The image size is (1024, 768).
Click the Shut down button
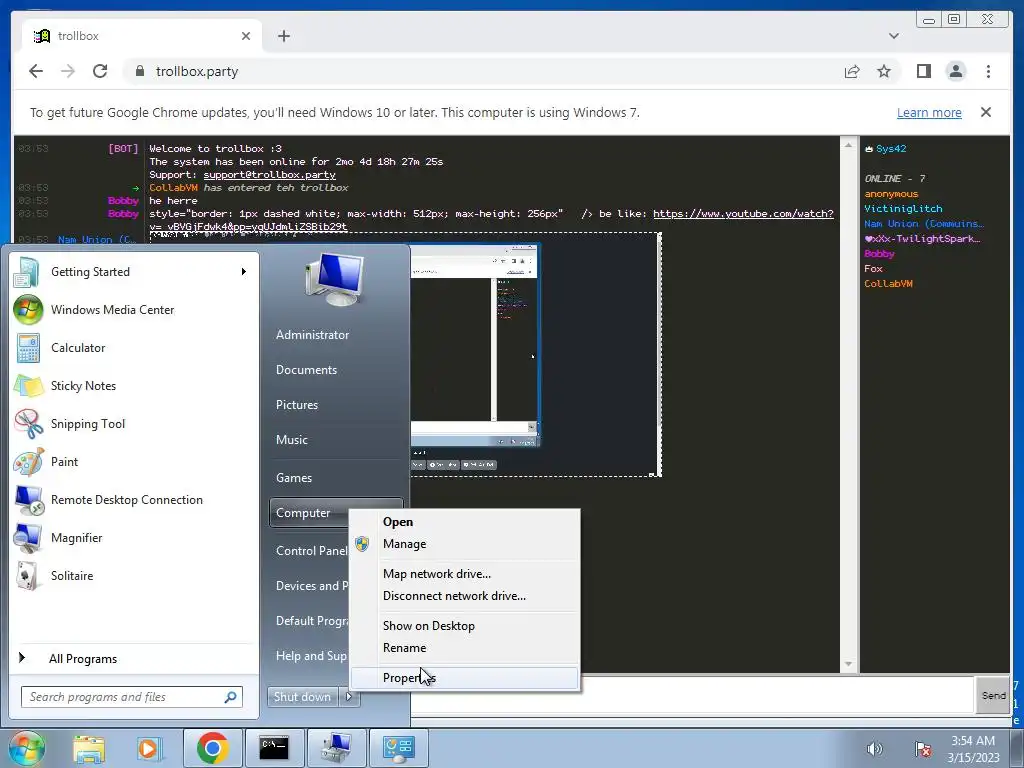click(x=302, y=697)
